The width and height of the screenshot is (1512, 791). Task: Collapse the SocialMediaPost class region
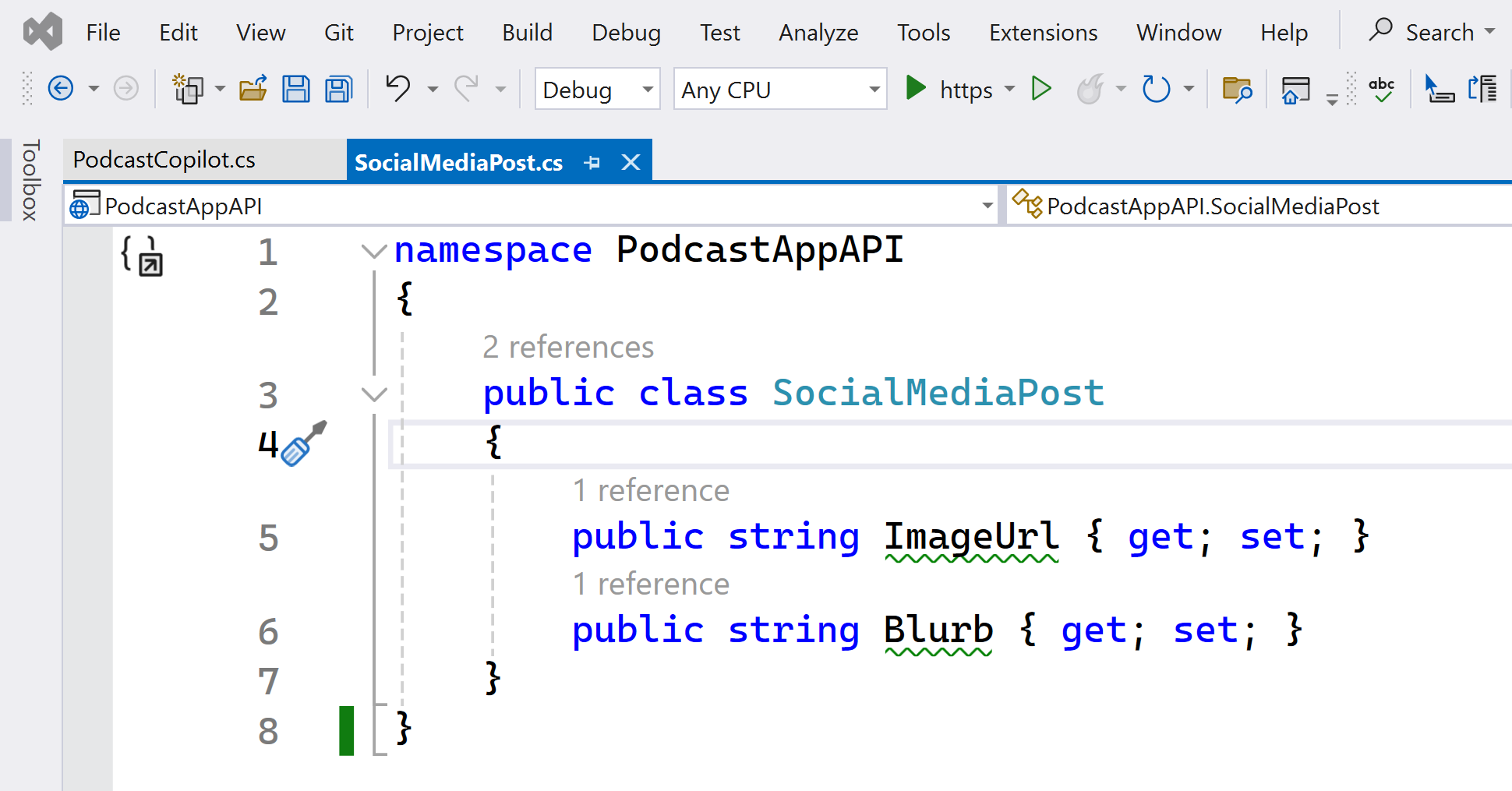tap(374, 394)
